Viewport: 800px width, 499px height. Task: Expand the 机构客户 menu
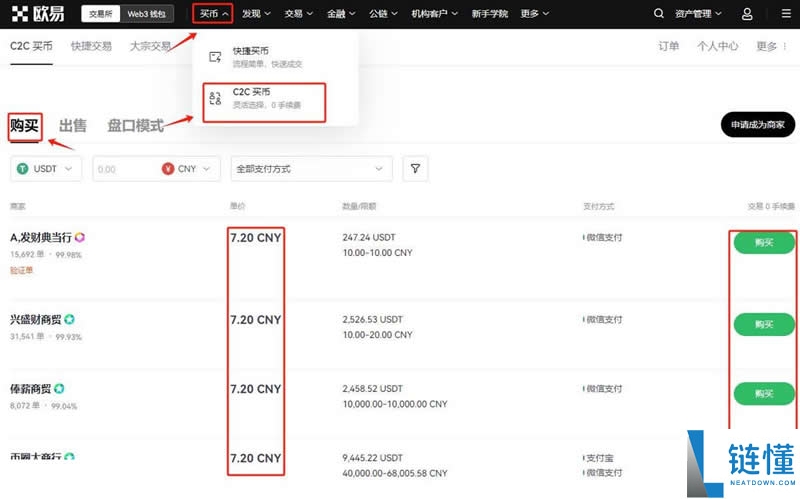435,14
